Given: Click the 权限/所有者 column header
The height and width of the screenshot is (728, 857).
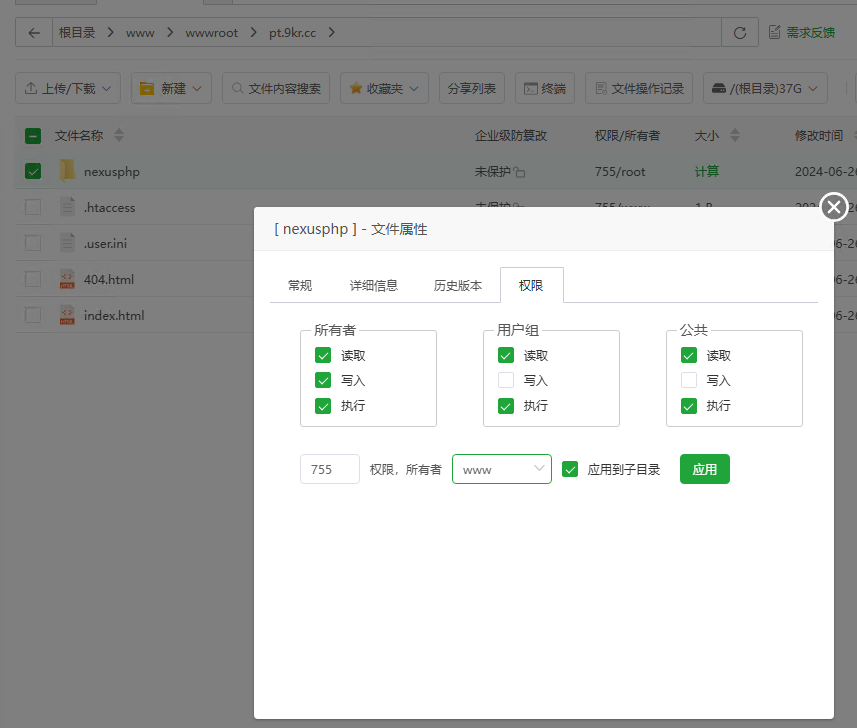Looking at the screenshot, I should click(x=627, y=136).
